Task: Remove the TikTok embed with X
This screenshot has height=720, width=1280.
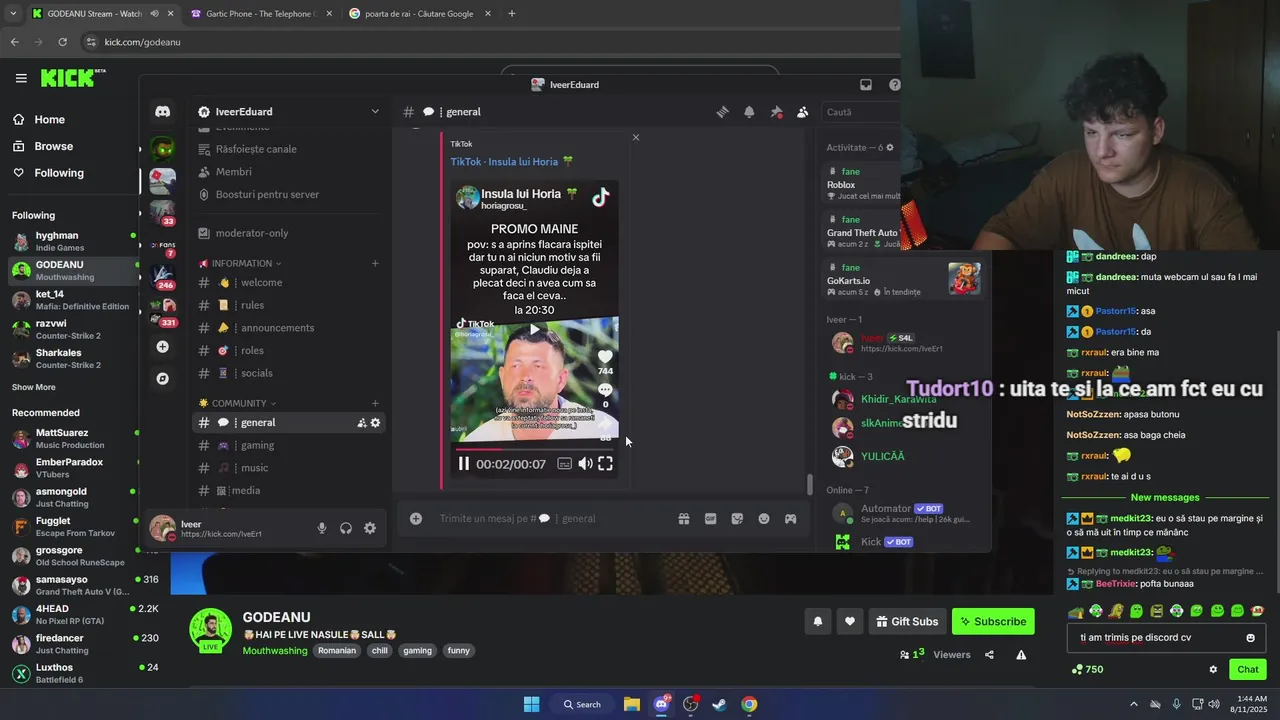Action: (635, 137)
